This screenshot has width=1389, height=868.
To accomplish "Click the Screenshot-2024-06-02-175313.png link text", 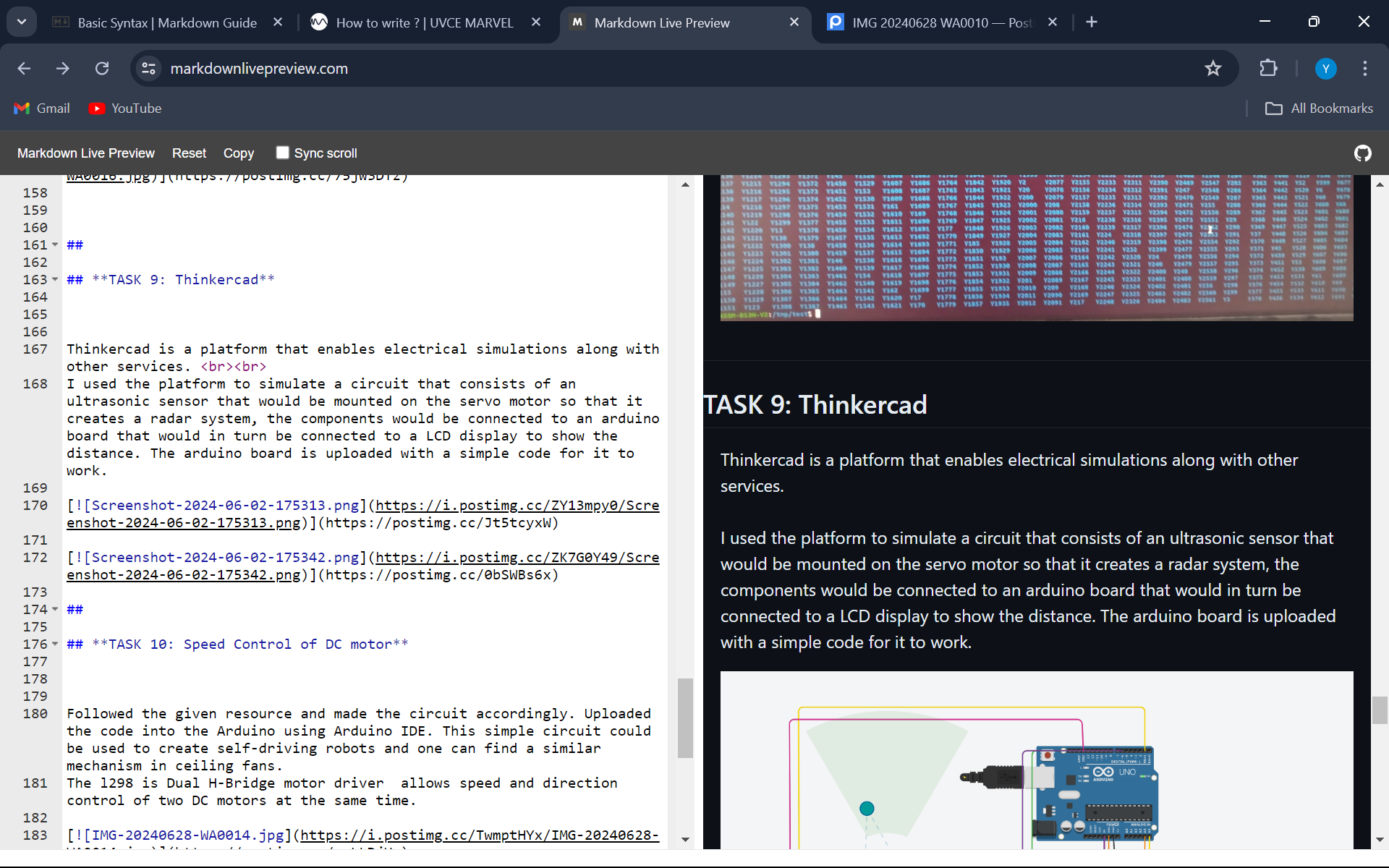I will pyautogui.click(x=225, y=505).
